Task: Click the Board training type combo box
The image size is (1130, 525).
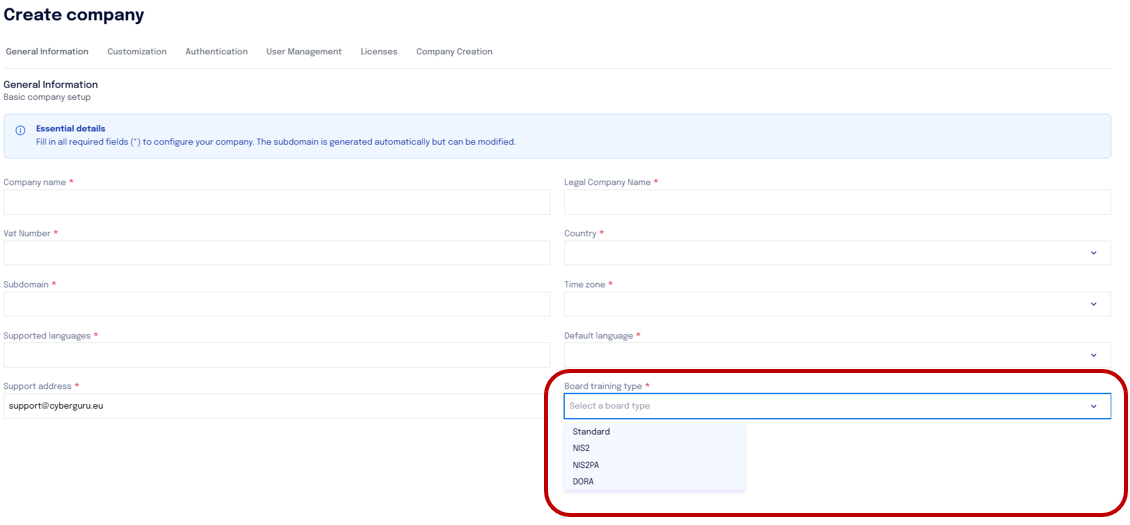Action: pyautogui.click(x=837, y=406)
